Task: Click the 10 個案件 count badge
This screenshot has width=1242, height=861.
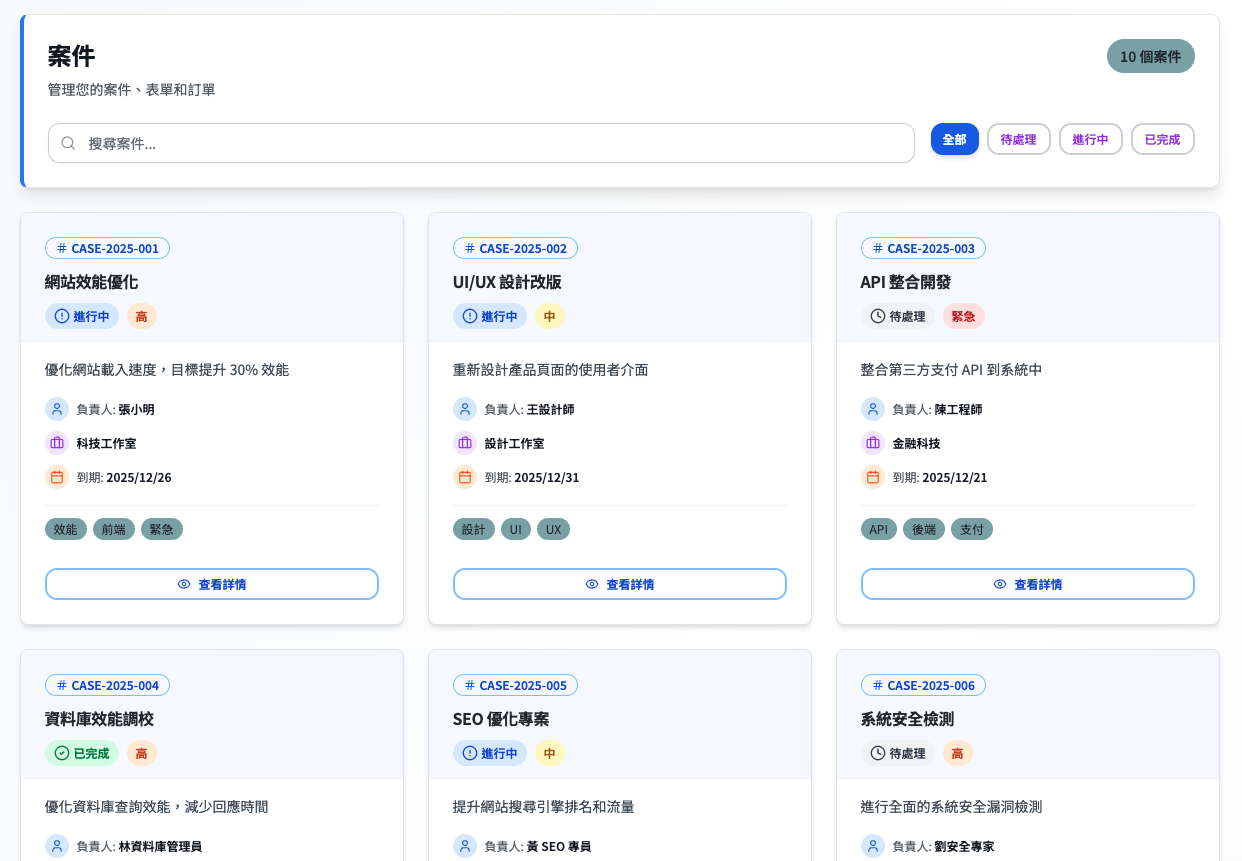Action: 1150,56
